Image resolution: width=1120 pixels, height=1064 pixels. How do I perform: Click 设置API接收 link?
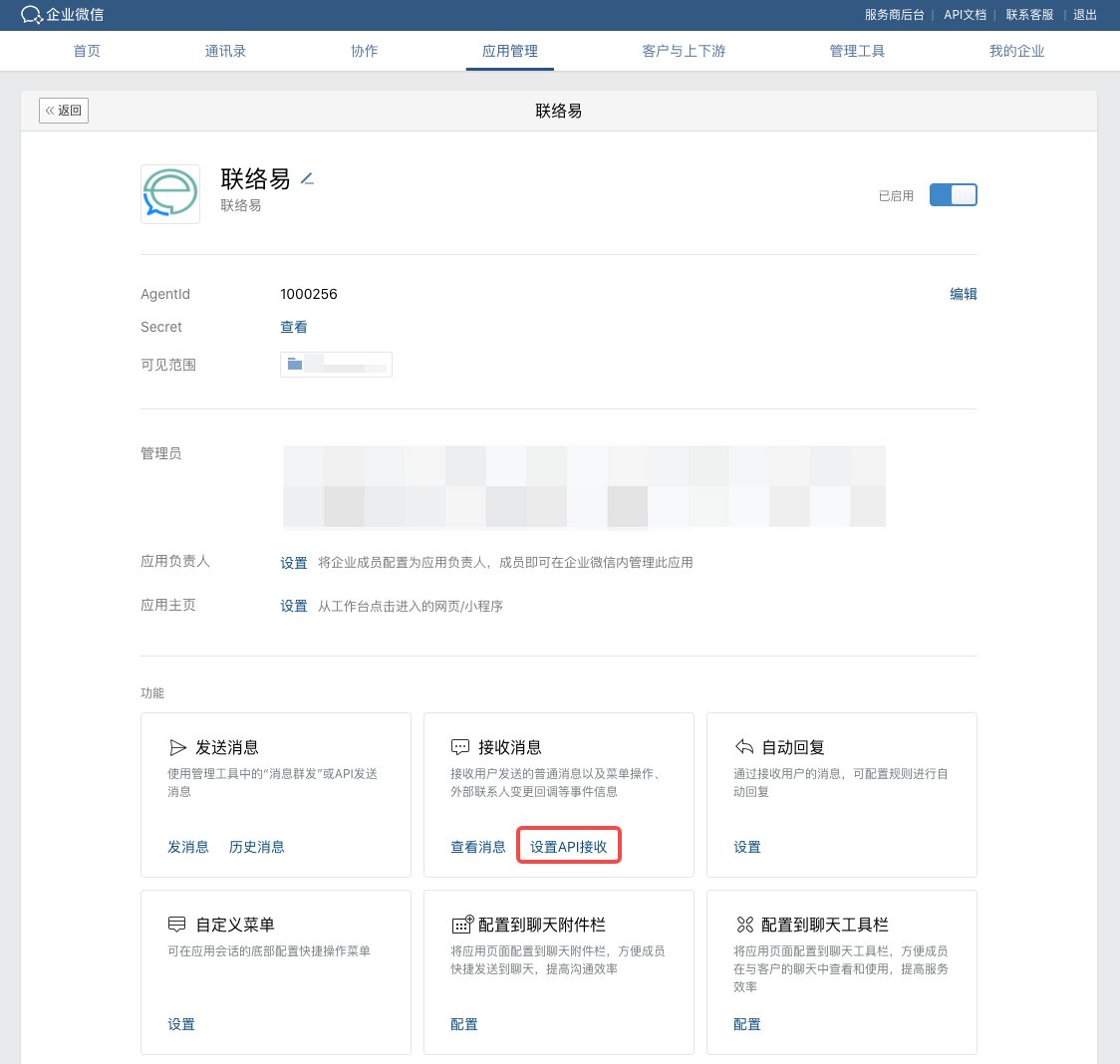(568, 847)
